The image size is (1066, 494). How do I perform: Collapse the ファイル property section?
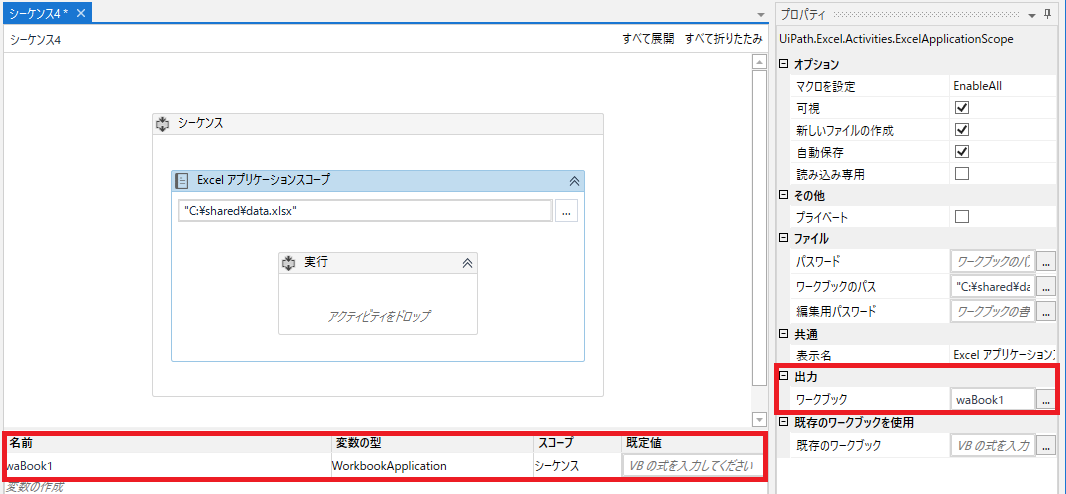783,239
